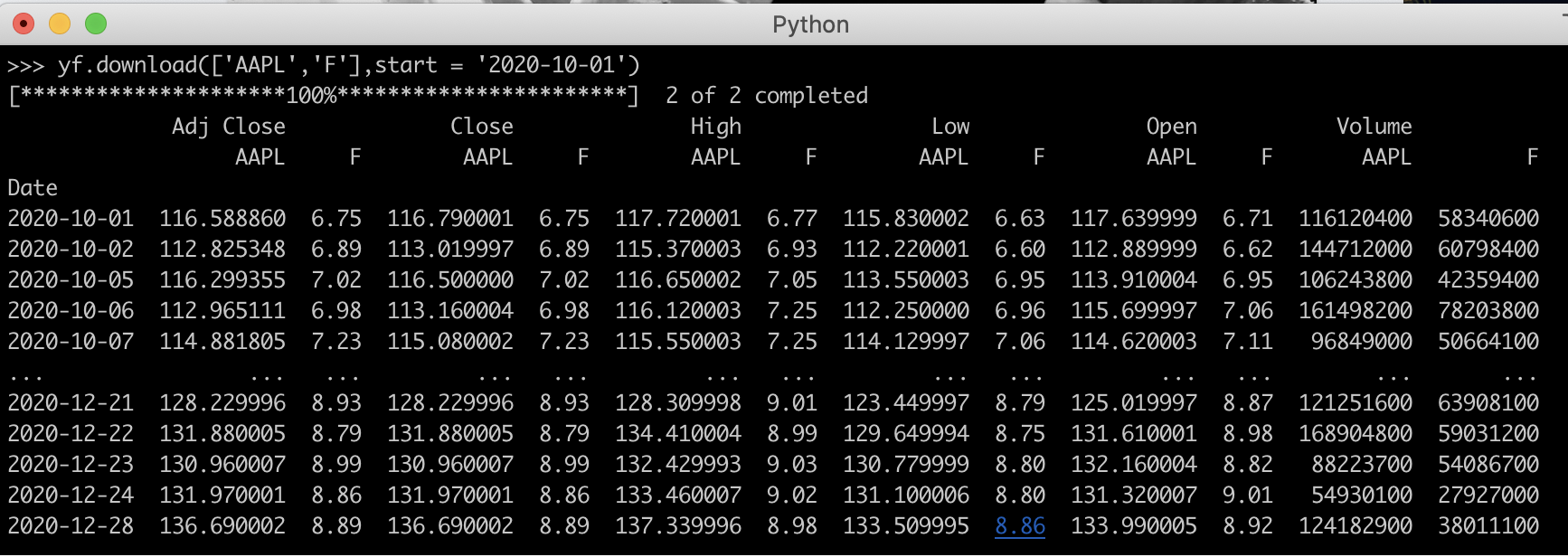The height and width of the screenshot is (557, 1568).
Task: Click the AAPL volume value 96849000
Action: 1362,342
